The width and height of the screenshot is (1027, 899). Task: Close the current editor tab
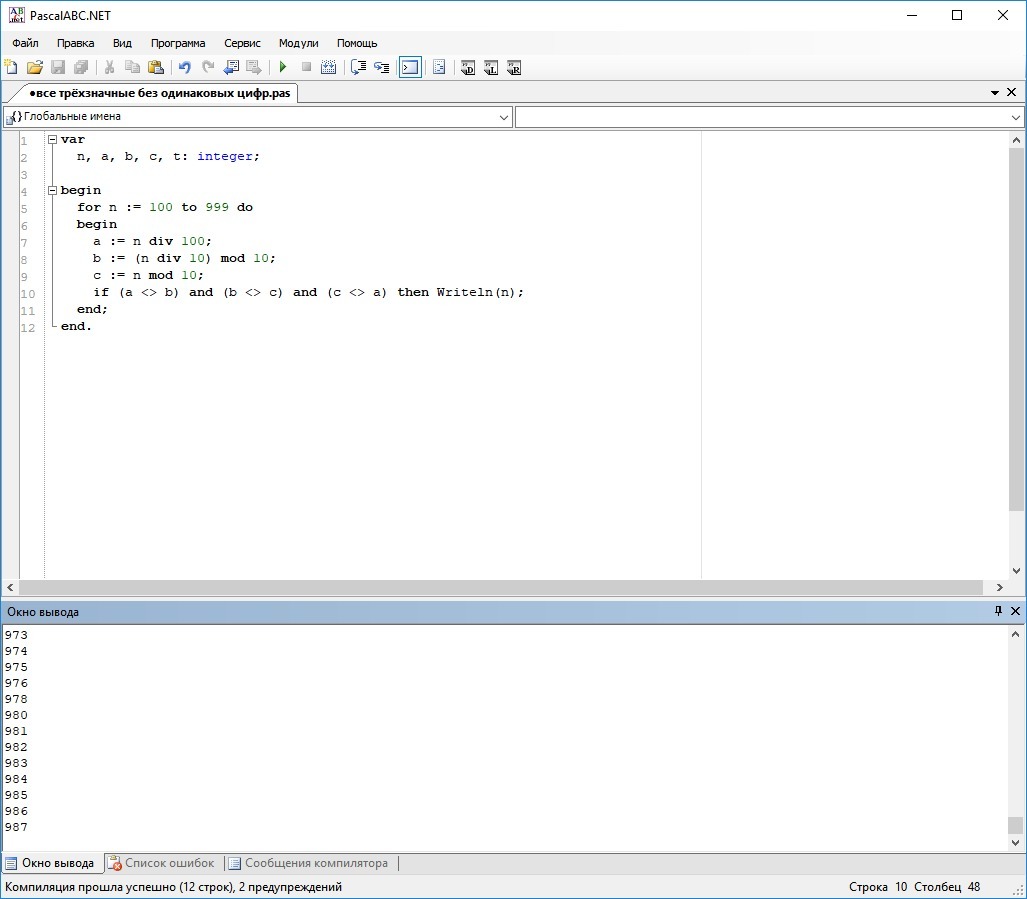tap(1011, 92)
